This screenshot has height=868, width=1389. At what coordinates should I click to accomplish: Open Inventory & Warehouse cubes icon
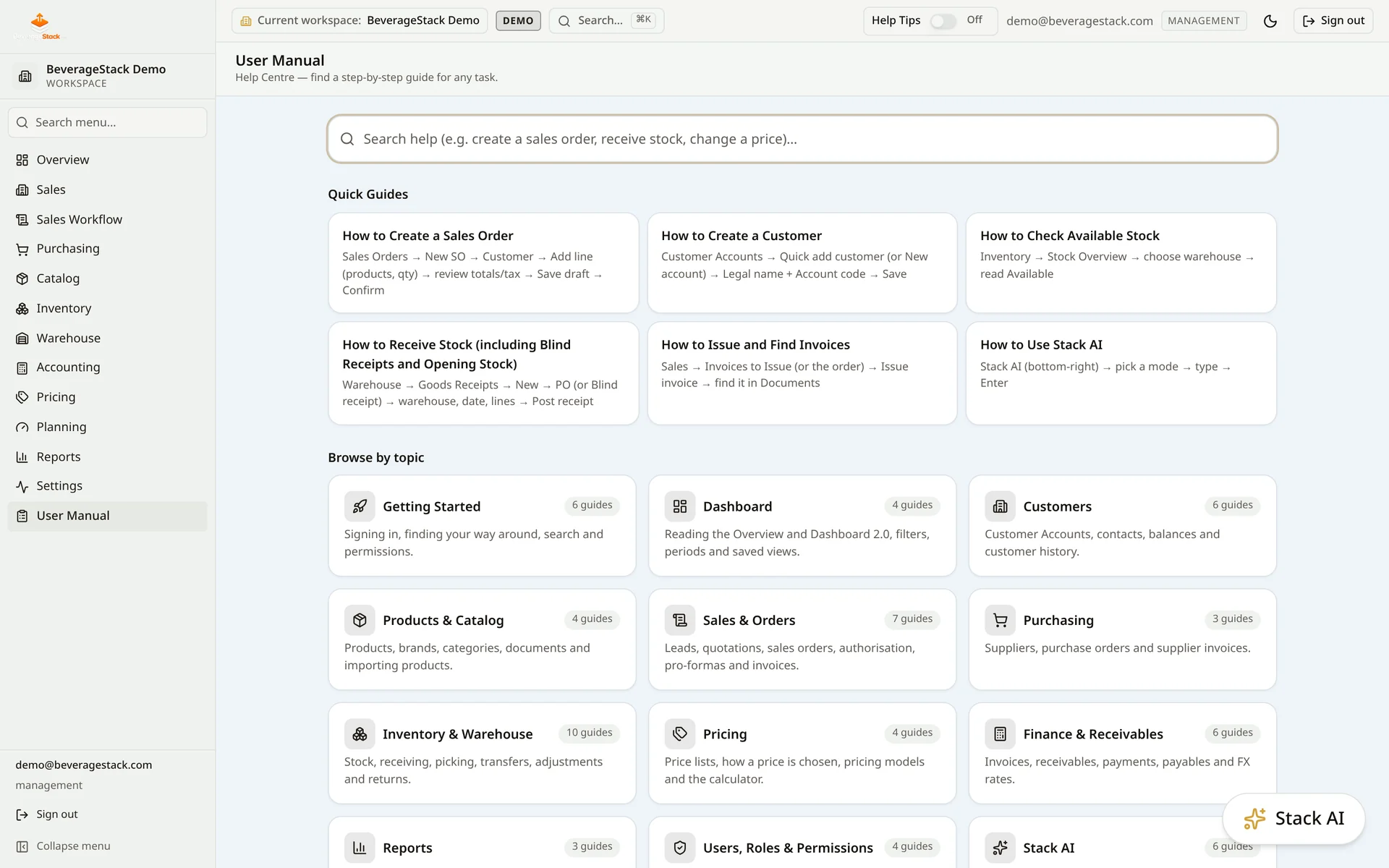[360, 734]
